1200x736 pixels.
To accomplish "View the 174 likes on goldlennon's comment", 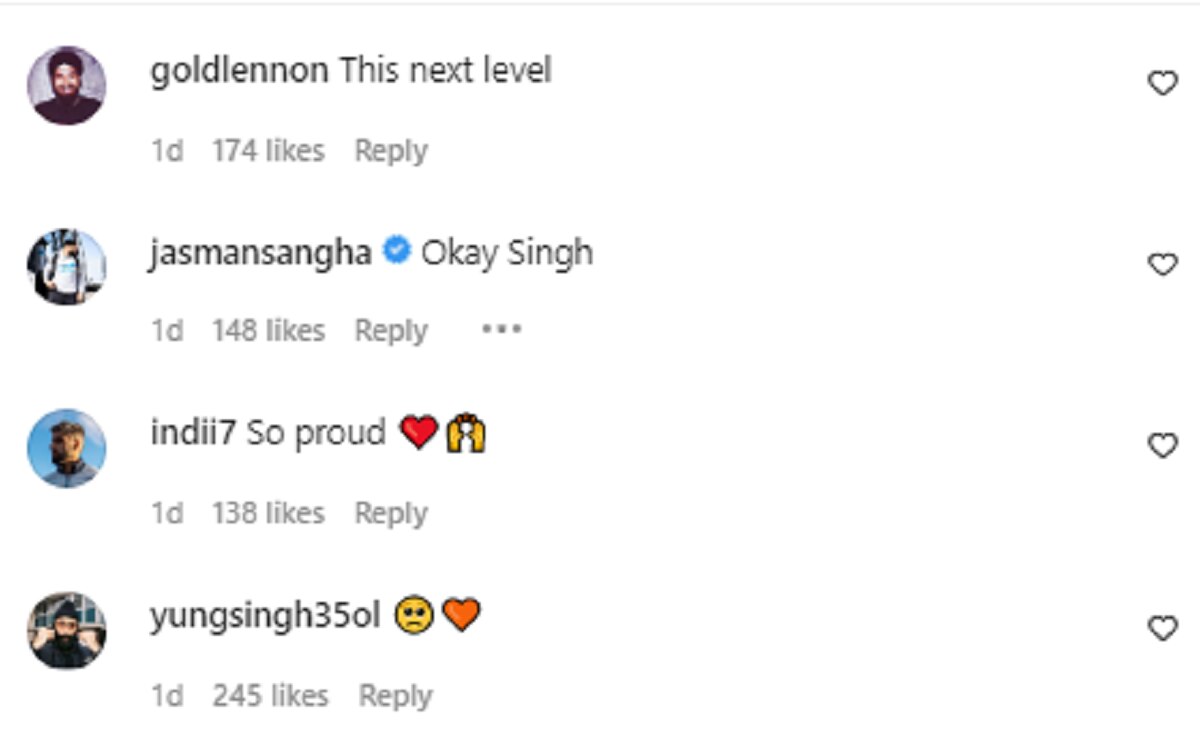I will pos(268,151).
